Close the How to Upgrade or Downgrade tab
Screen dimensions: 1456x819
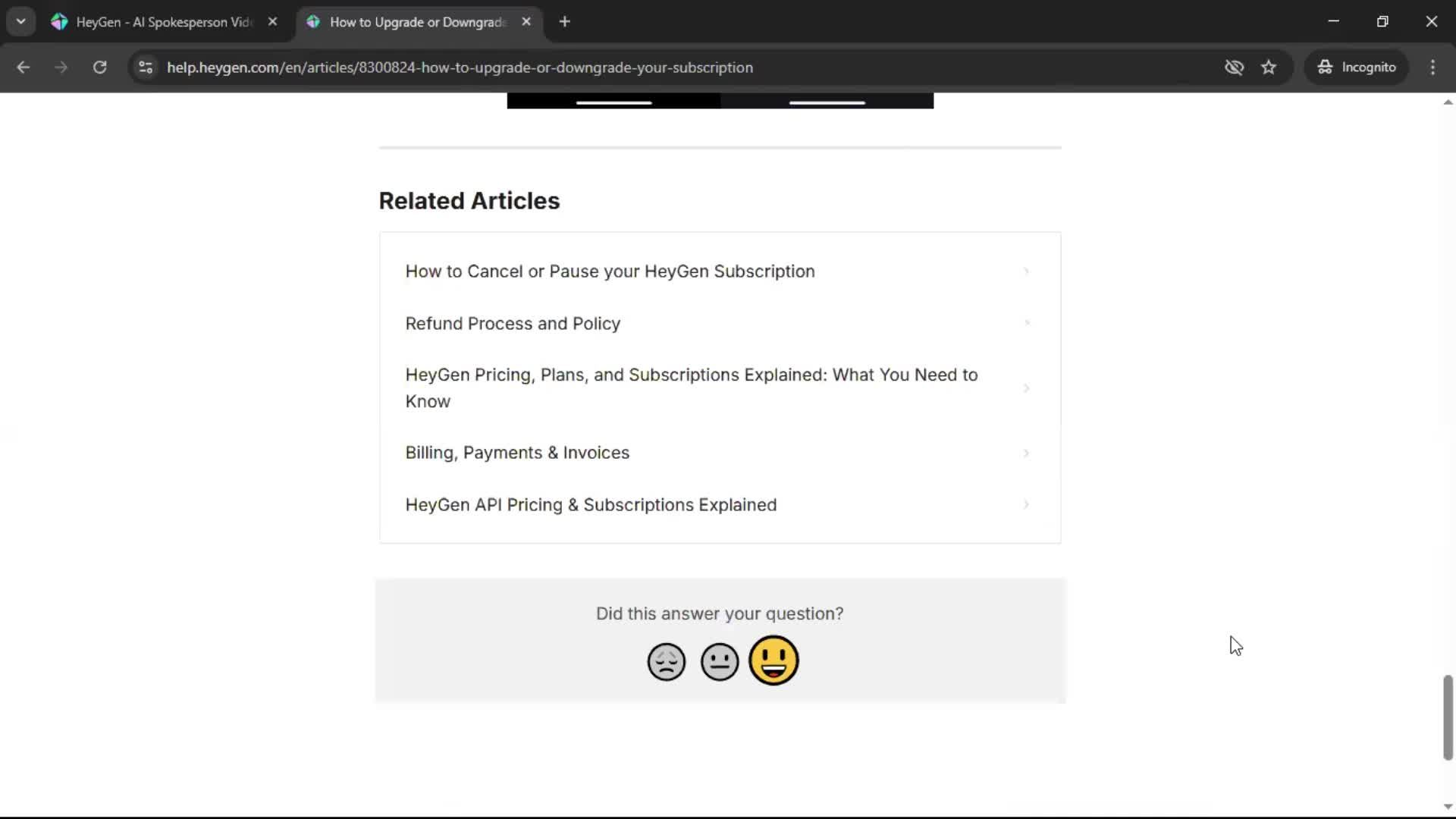pyautogui.click(x=526, y=22)
